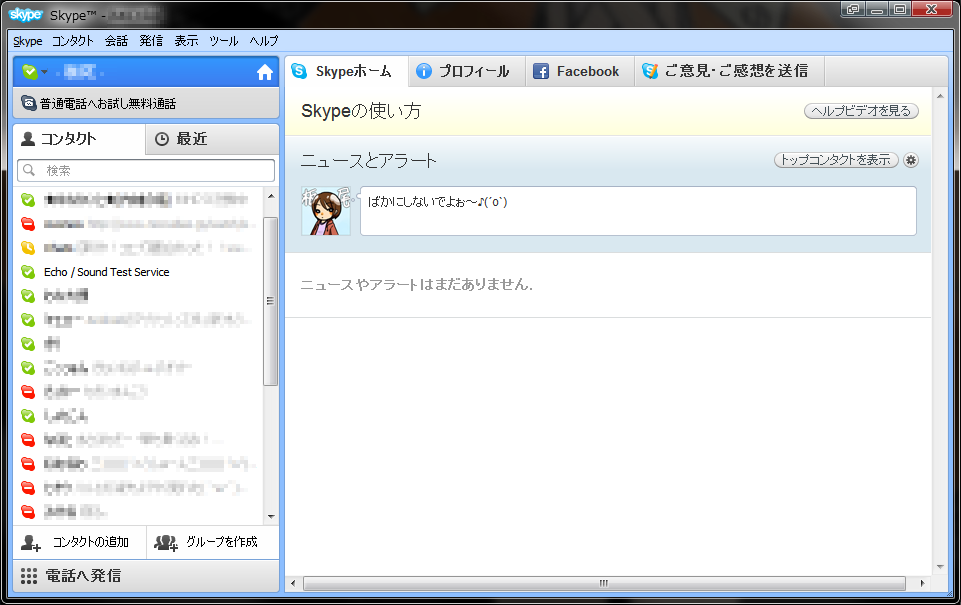Click the profile avatar thumbnail
Image resolution: width=961 pixels, height=605 pixels.
pyautogui.click(x=326, y=211)
